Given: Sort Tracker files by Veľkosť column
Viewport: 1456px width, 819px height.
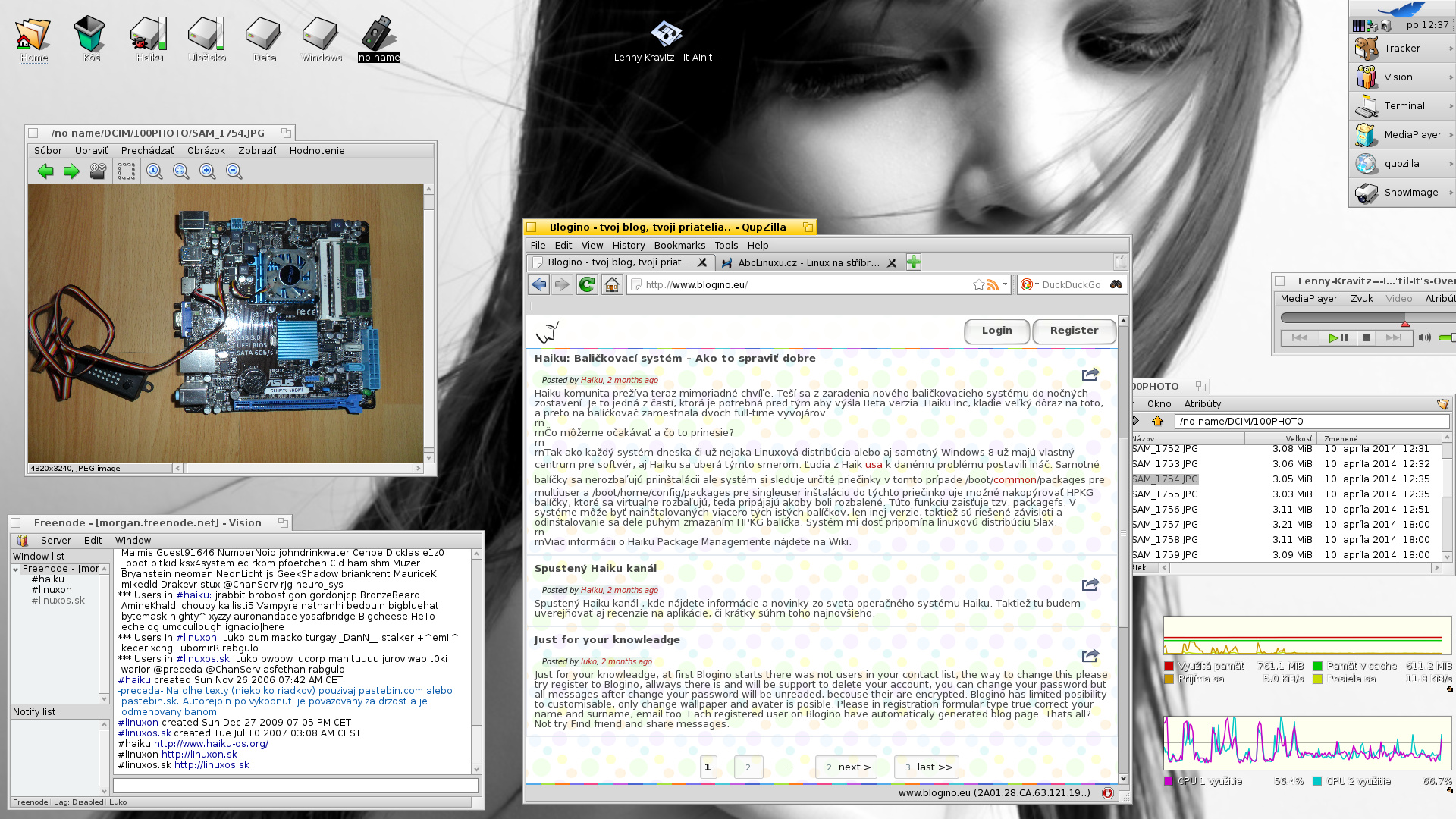Looking at the screenshot, I should [1280, 438].
